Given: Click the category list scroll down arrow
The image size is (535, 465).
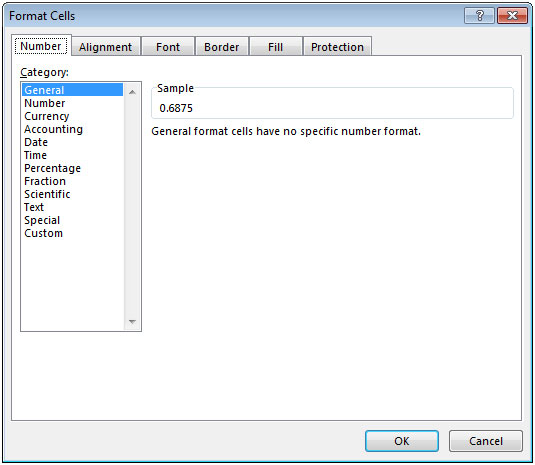Looking at the screenshot, I should [132, 321].
